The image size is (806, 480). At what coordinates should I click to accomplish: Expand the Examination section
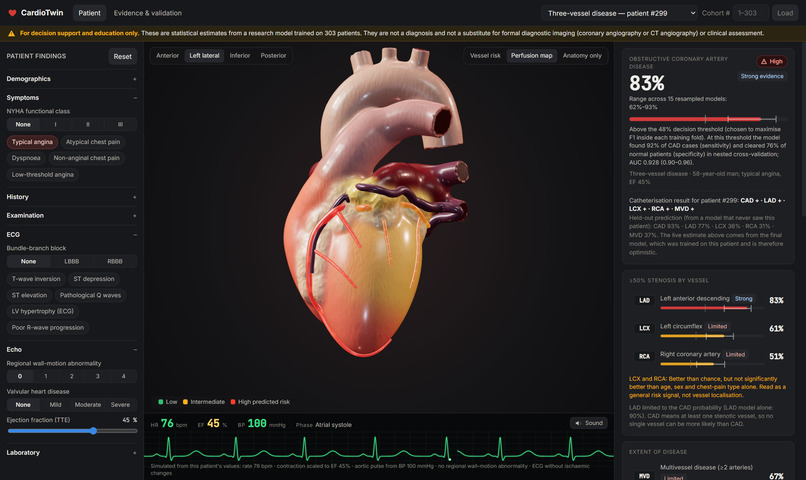[x=71, y=215]
